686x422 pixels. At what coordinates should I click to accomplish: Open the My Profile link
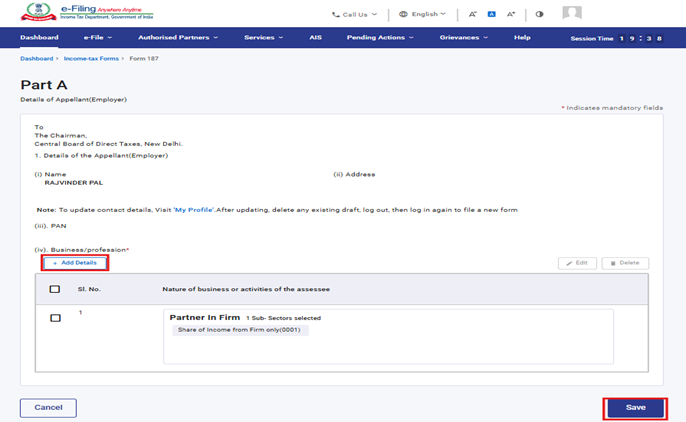(194, 210)
